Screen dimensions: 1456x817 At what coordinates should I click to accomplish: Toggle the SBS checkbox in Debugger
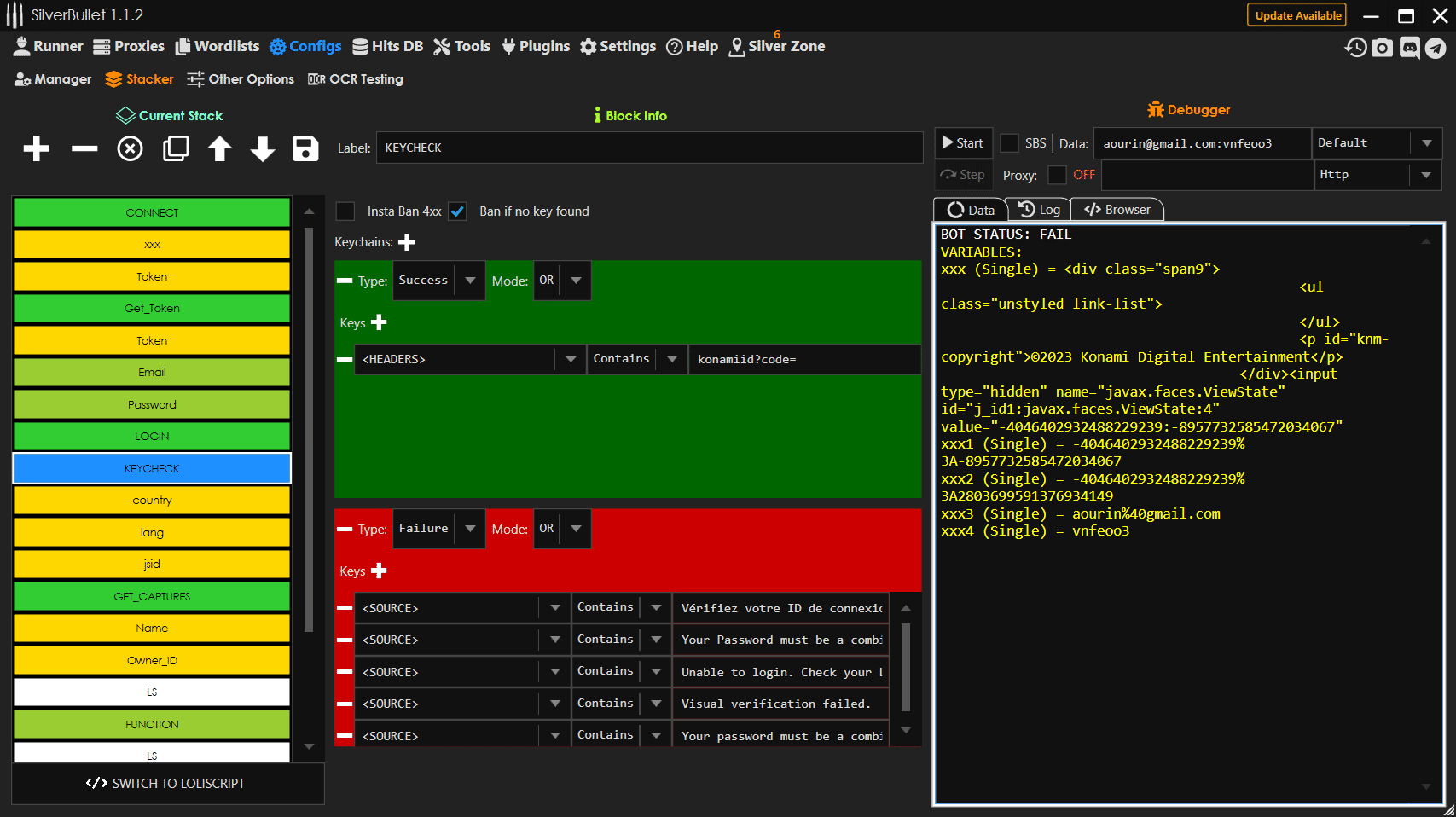click(1009, 143)
